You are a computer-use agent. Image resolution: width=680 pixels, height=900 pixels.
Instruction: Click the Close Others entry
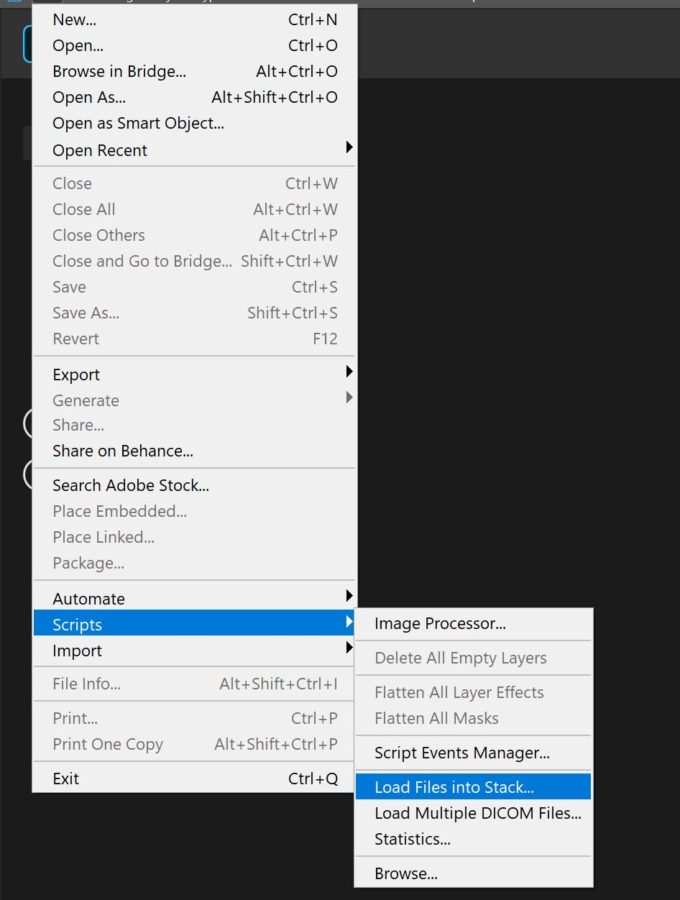pyautogui.click(x=195, y=235)
